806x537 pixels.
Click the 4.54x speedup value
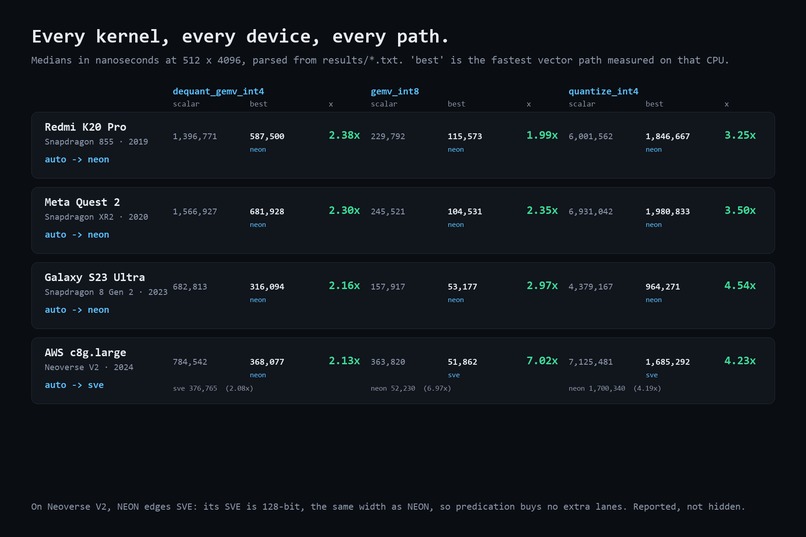click(x=740, y=285)
